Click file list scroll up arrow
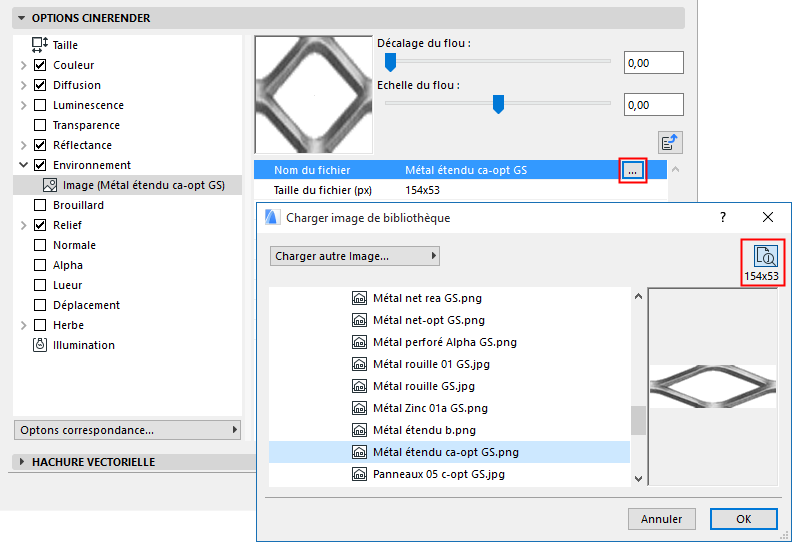 [638, 297]
